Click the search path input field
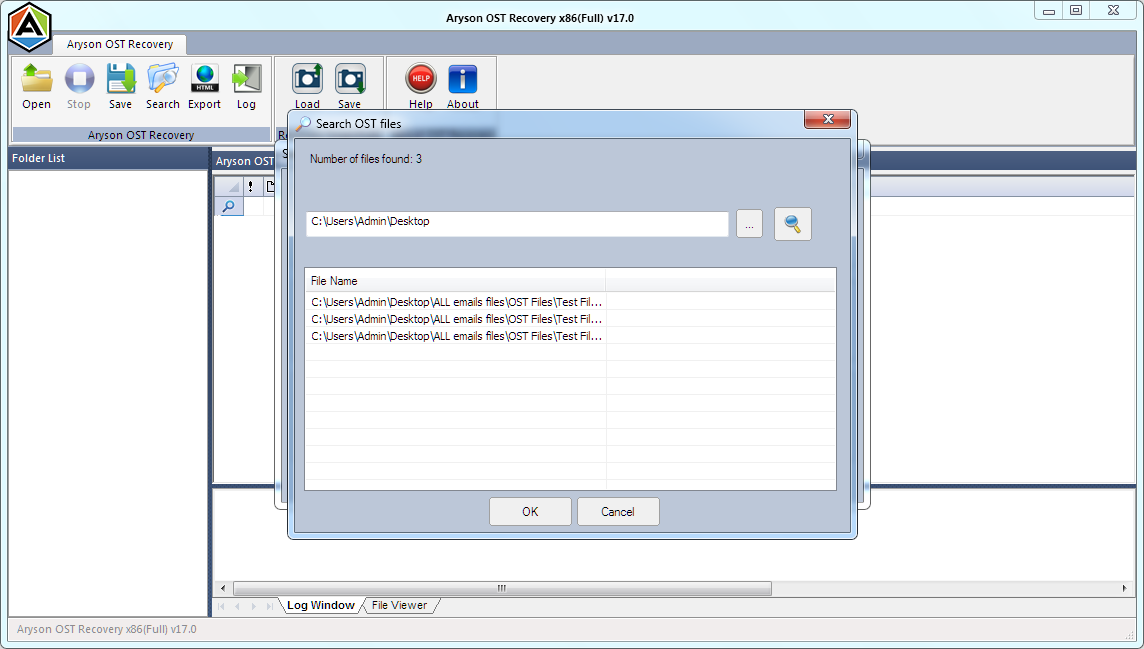The image size is (1144, 649). pos(517,224)
